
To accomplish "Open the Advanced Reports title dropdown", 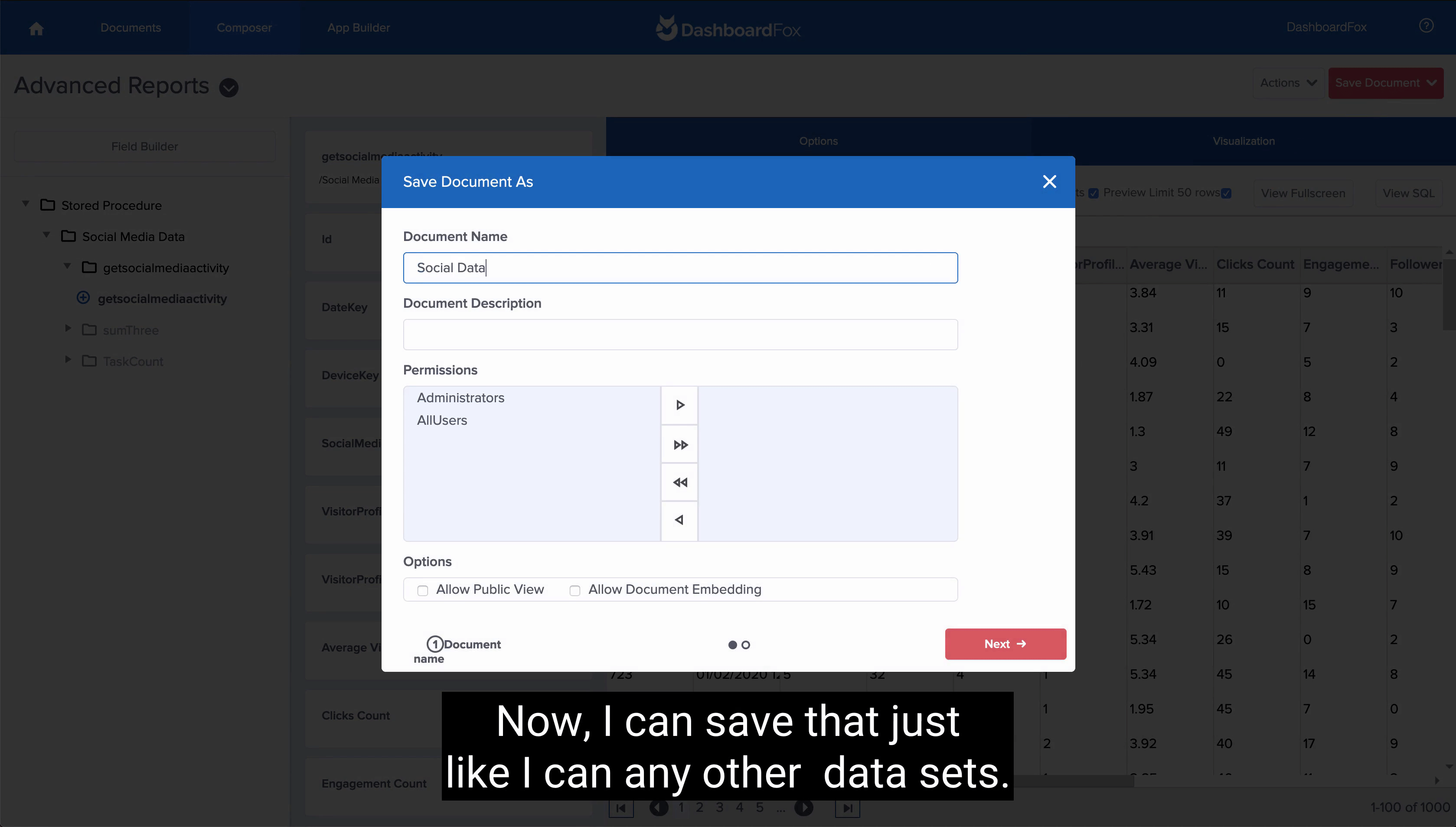I will pos(229,88).
